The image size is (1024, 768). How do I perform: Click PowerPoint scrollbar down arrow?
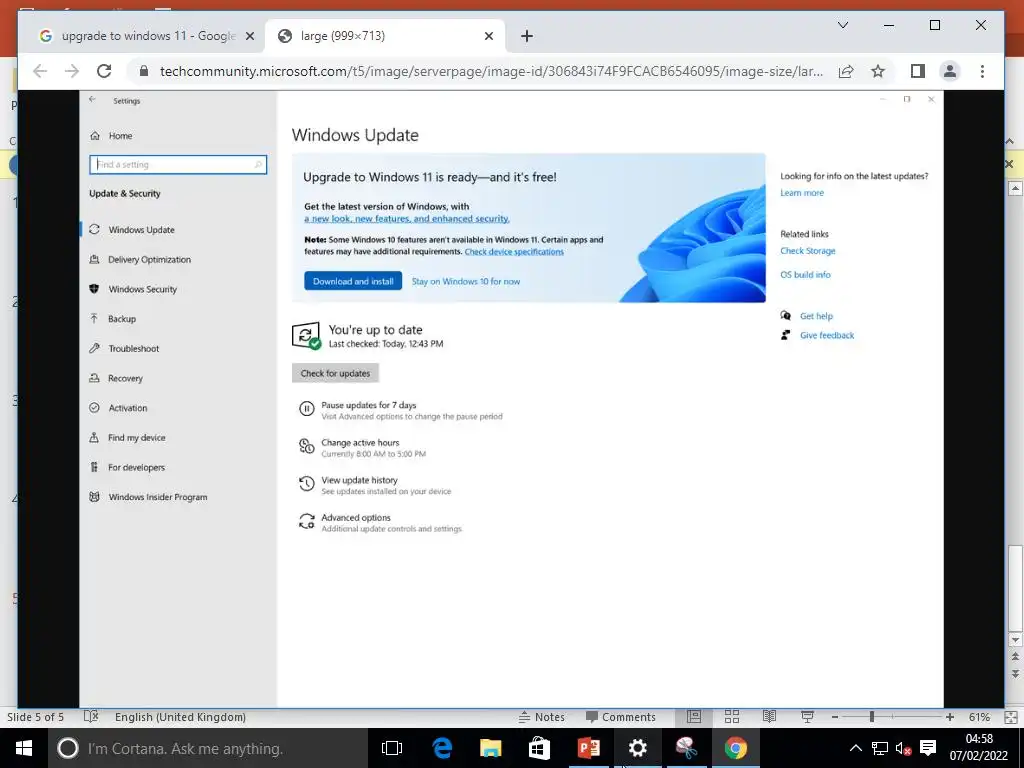pos(1015,639)
